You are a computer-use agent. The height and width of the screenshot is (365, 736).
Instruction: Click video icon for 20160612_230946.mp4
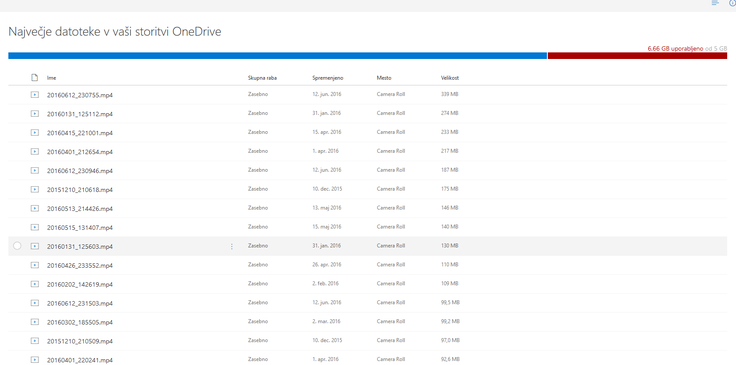[34, 170]
